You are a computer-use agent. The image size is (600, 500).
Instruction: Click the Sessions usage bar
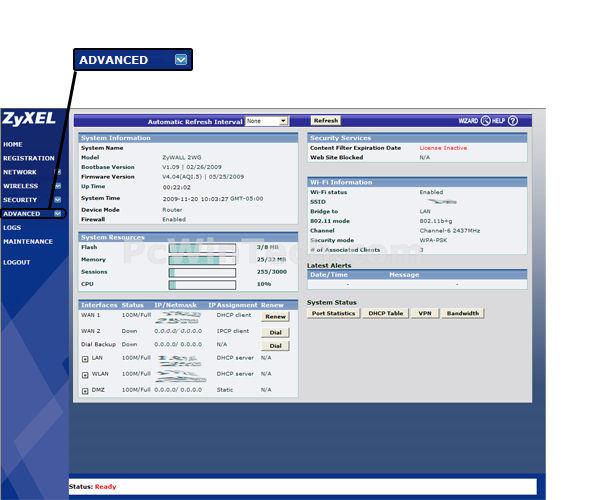(202, 273)
